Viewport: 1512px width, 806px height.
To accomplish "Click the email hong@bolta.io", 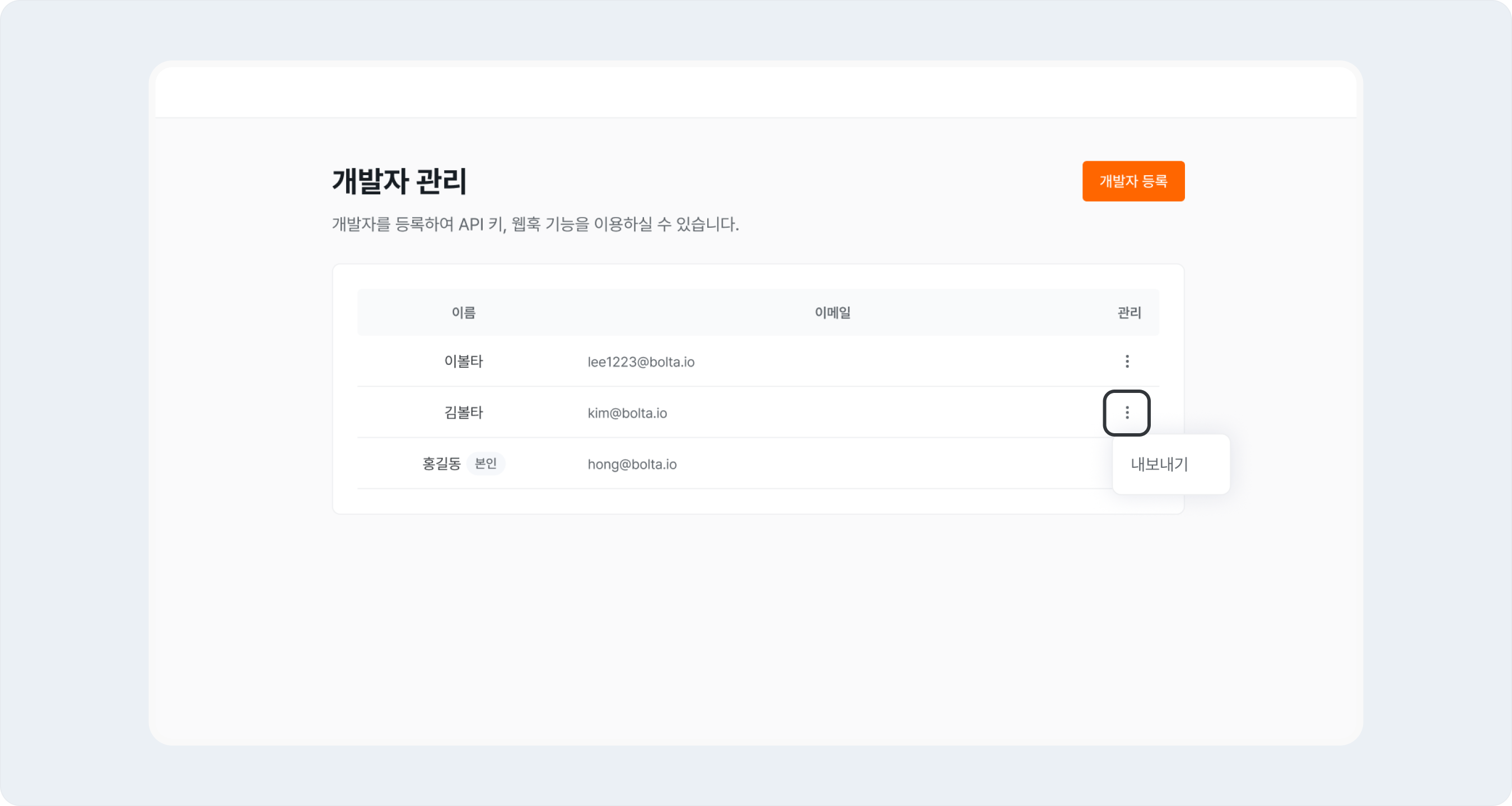I will [632, 465].
